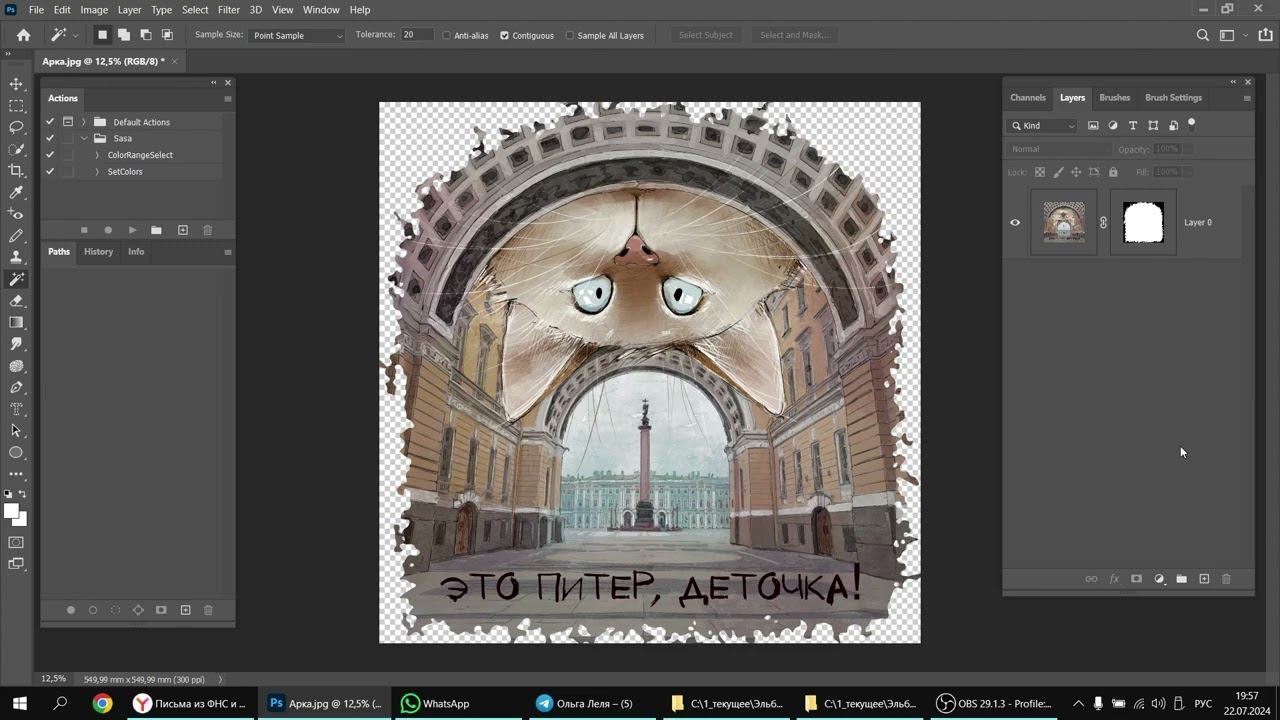Choose Add to selection mode icon
Screen dimensions: 1280x720
pyautogui.click(x=123, y=35)
